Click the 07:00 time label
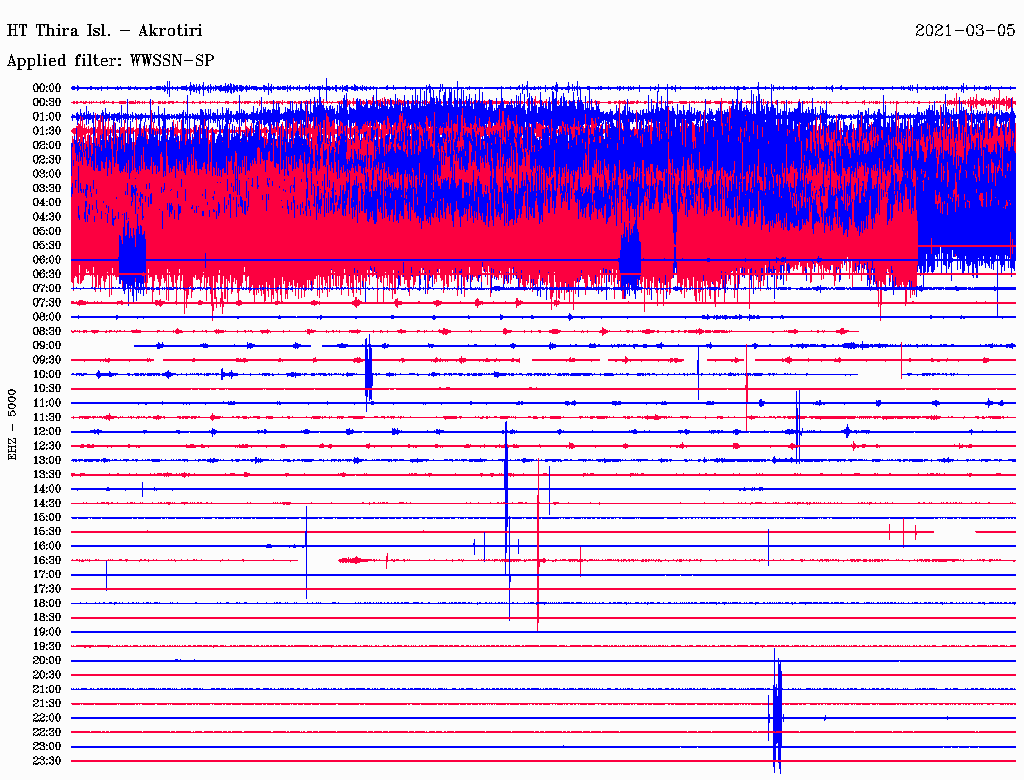The width and height of the screenshot is (1024, 780). 47,288
